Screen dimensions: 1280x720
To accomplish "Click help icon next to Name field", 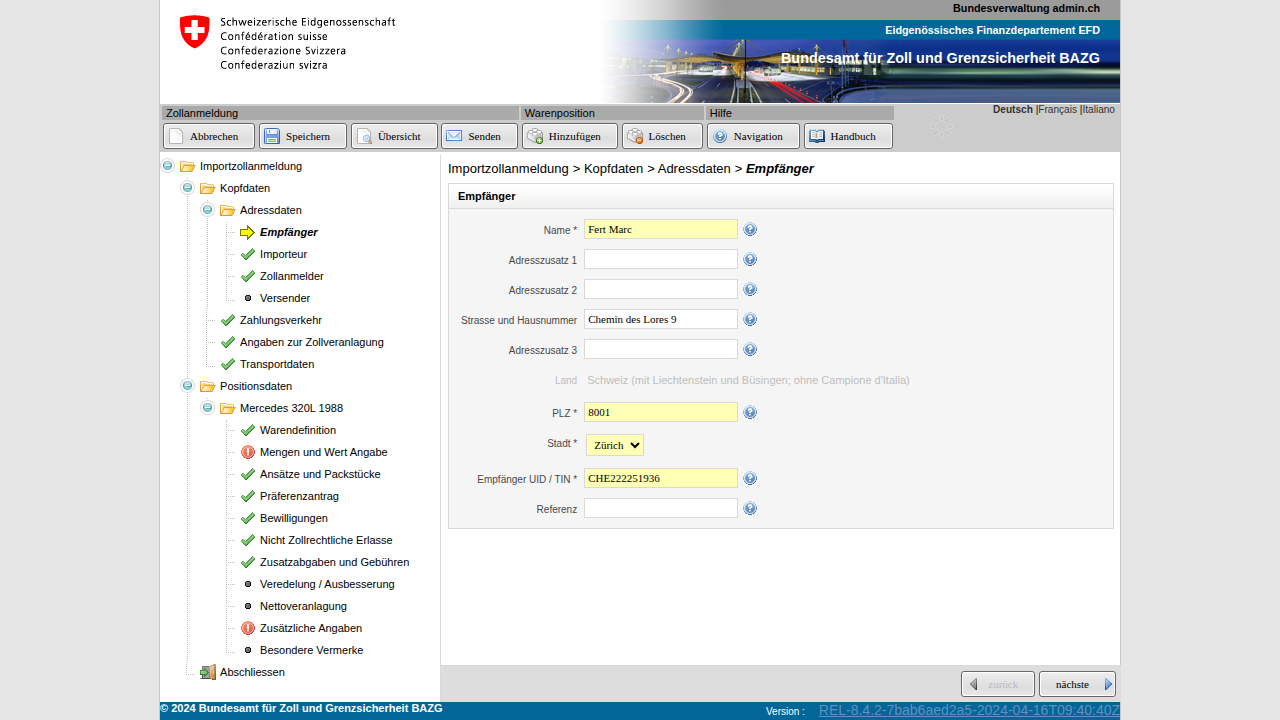I will coord(750,230).
